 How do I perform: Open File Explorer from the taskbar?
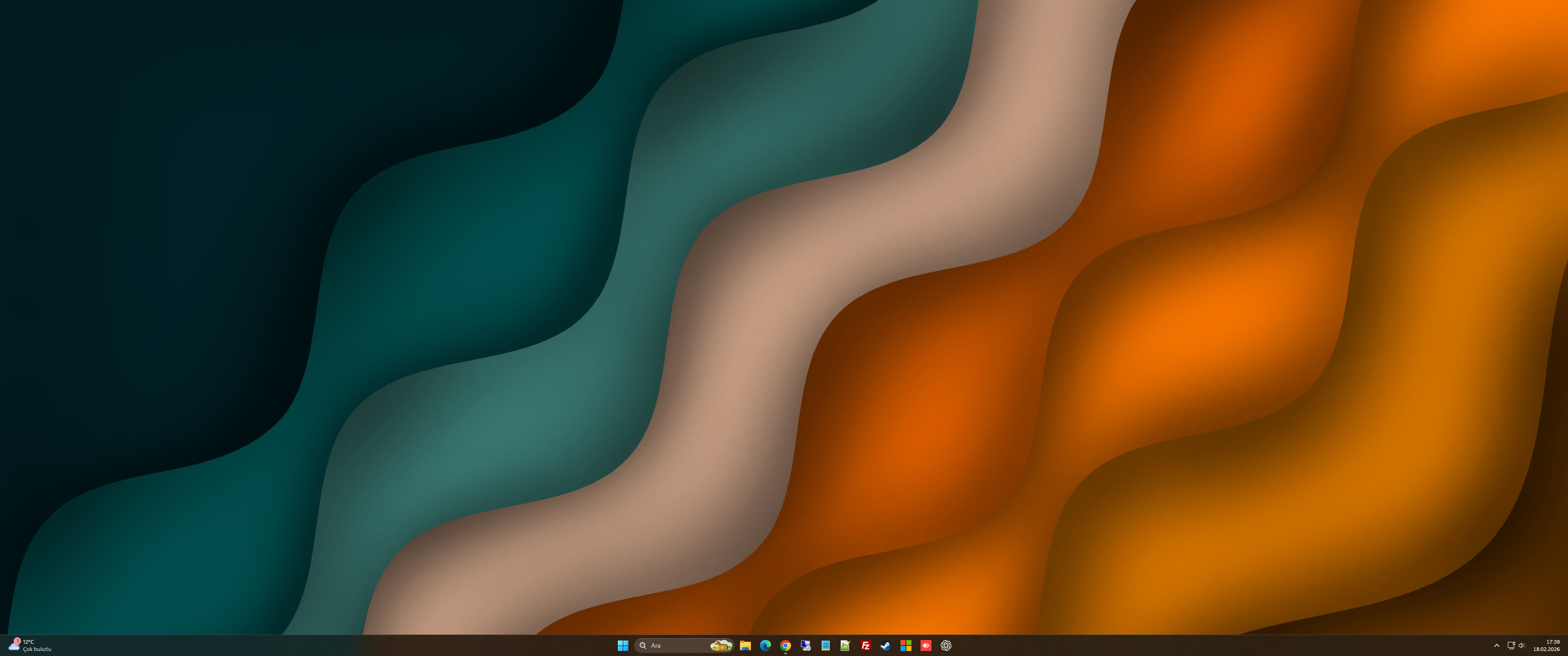745,646
